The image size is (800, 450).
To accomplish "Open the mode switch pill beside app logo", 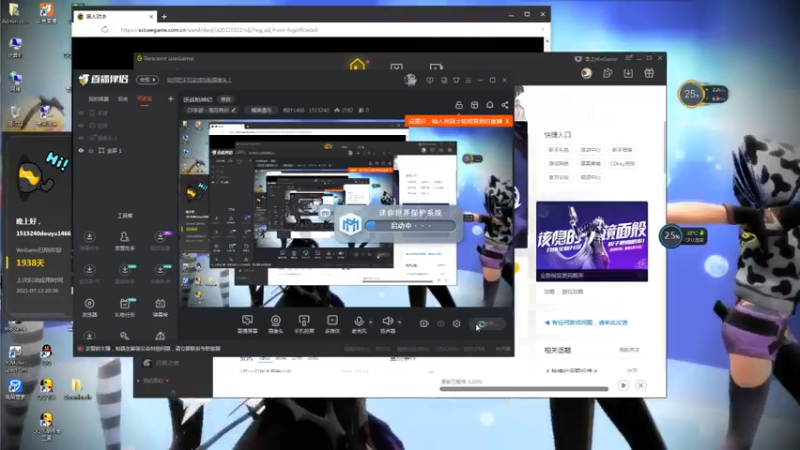I will tap(147, 80).
